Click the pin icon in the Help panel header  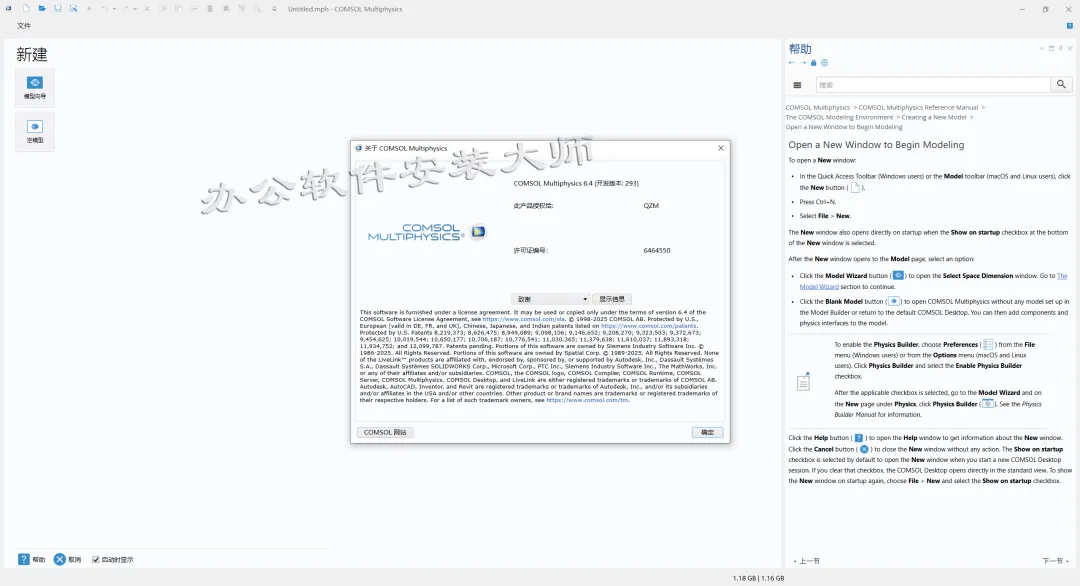click(1061, 48)
